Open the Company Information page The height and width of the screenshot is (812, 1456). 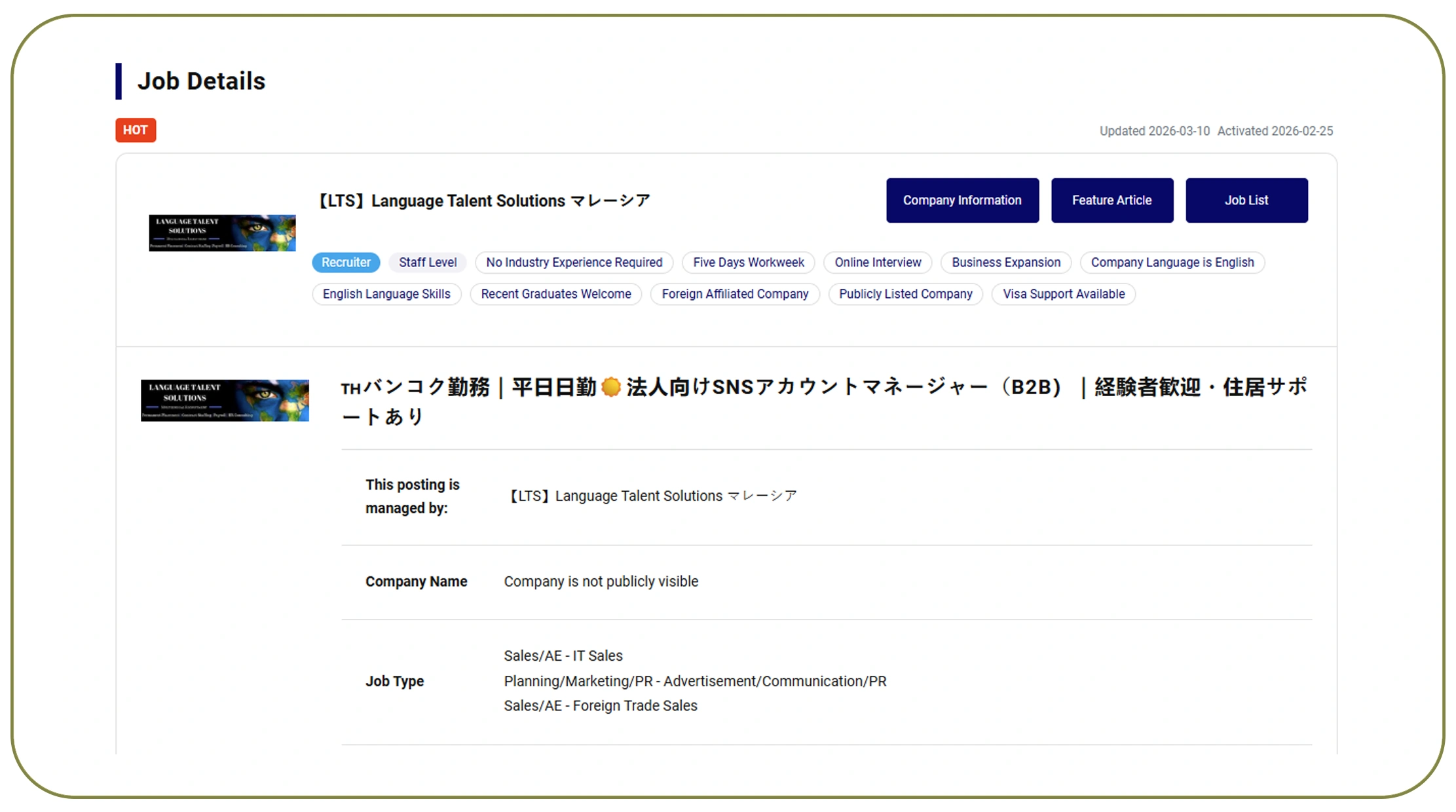pyautogui.click(x=962, y=200)
